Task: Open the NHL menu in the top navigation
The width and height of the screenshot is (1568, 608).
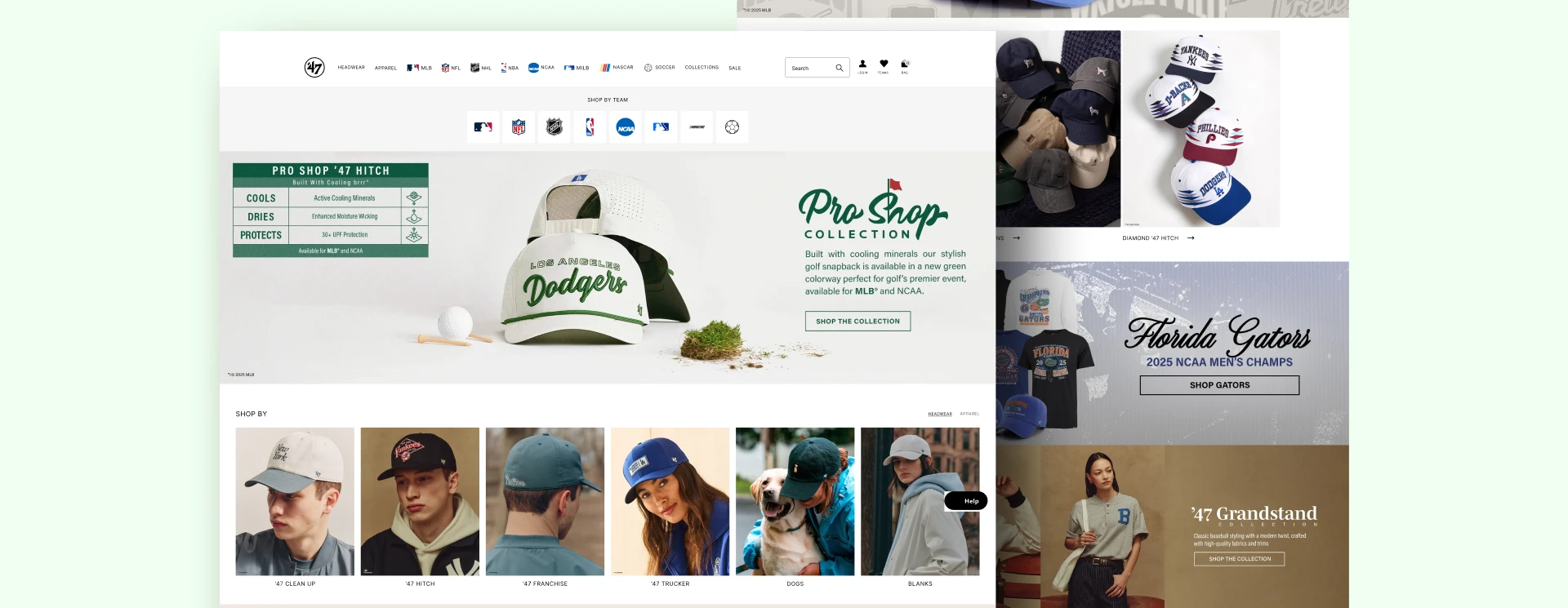Action: (x=481, y=68)
